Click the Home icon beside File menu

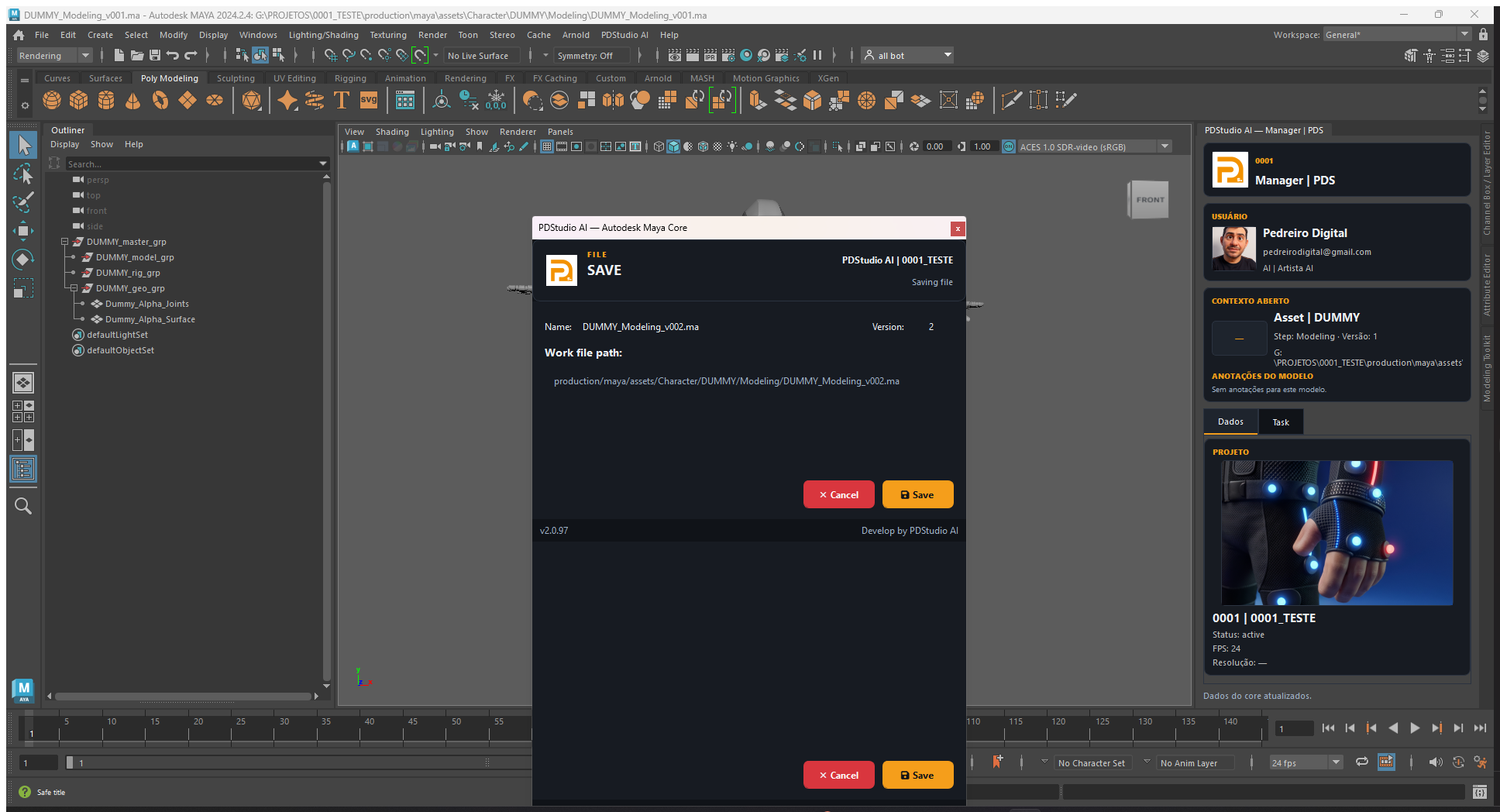pyautogui.click(x=19, y=35)
